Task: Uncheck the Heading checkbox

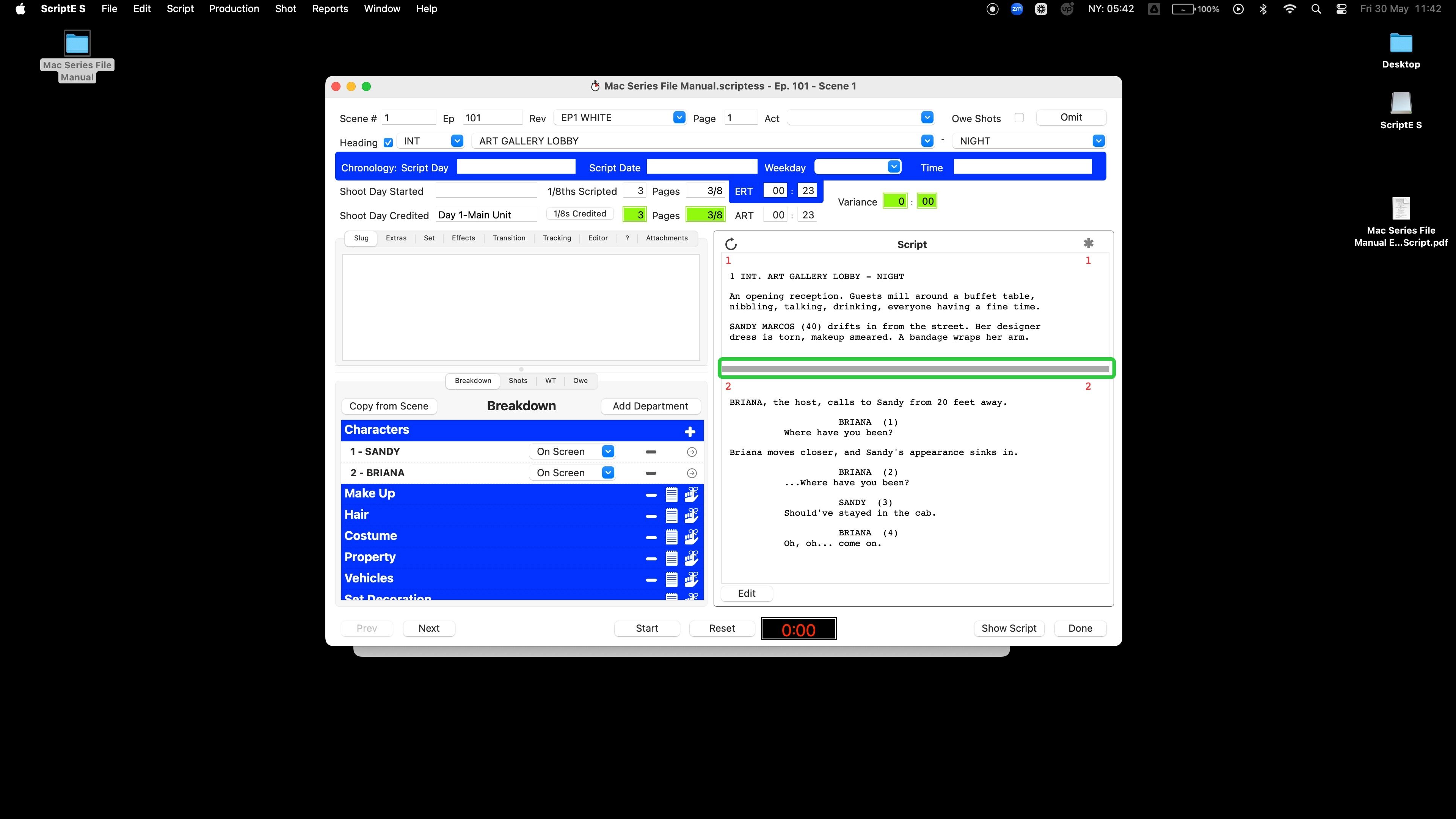Action: click(x=388, y=143)
